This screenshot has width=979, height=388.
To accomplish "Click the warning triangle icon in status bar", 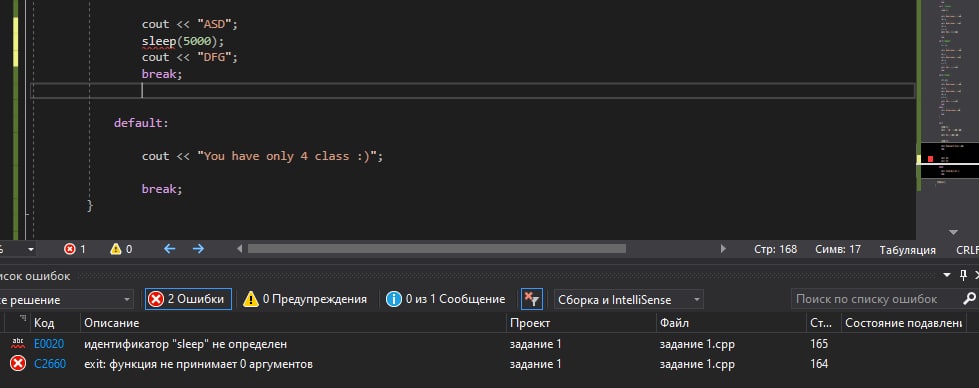I will tap(116, 249).
